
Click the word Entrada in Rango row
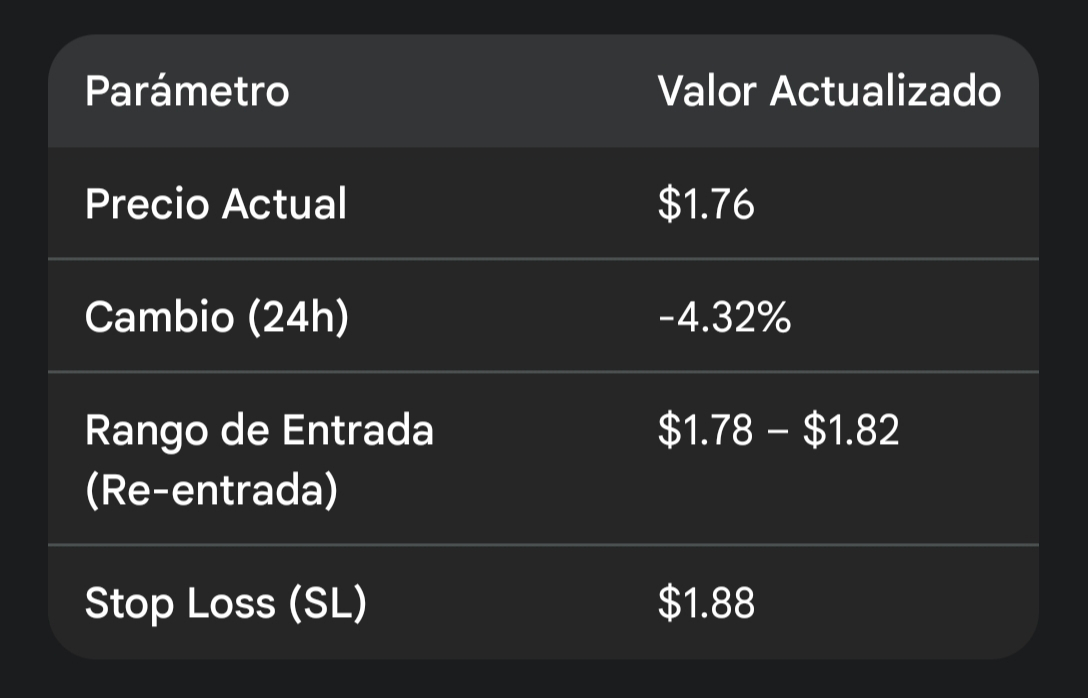click(358, 430)
